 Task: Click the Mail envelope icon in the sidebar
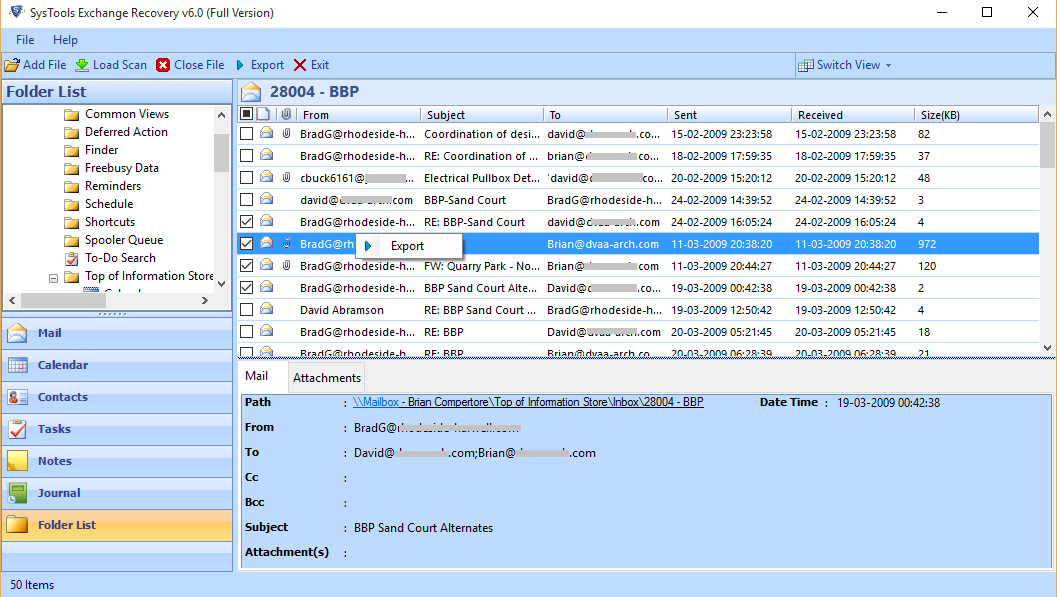[18, 333]
